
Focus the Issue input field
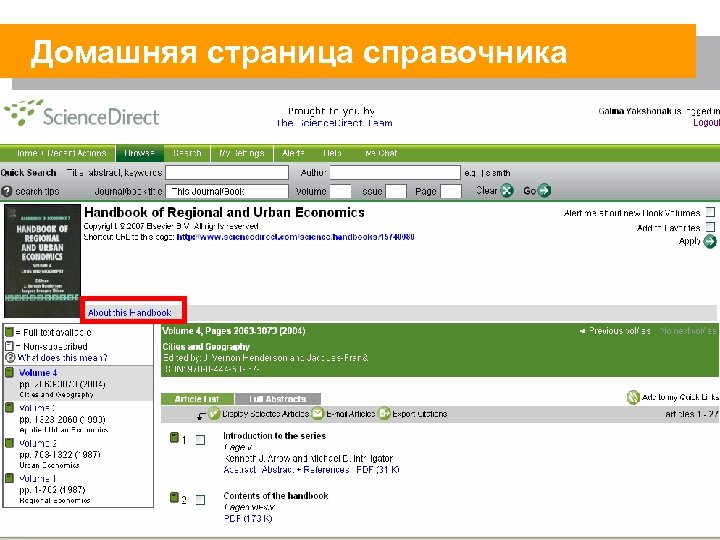tap(396, 191)
